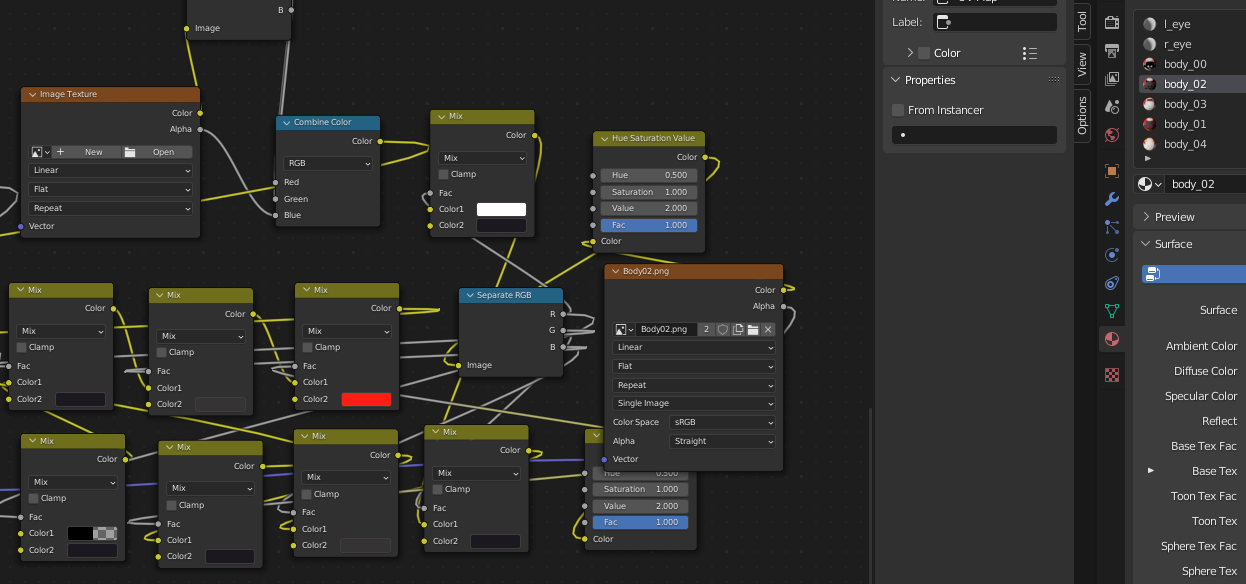Toggle Clamp on Mix node with checkerboard Color1

(34, 498)
